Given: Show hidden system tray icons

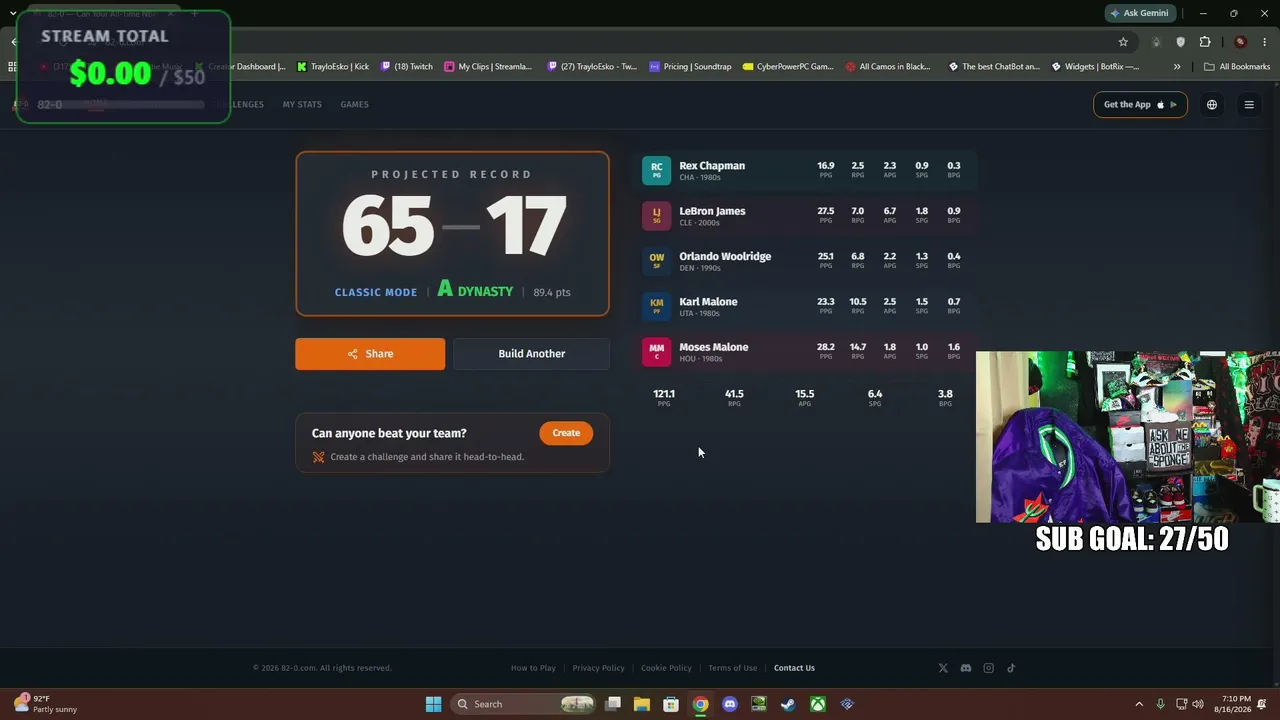Looking at the screenshot, I should click(x=1138, y=704).
